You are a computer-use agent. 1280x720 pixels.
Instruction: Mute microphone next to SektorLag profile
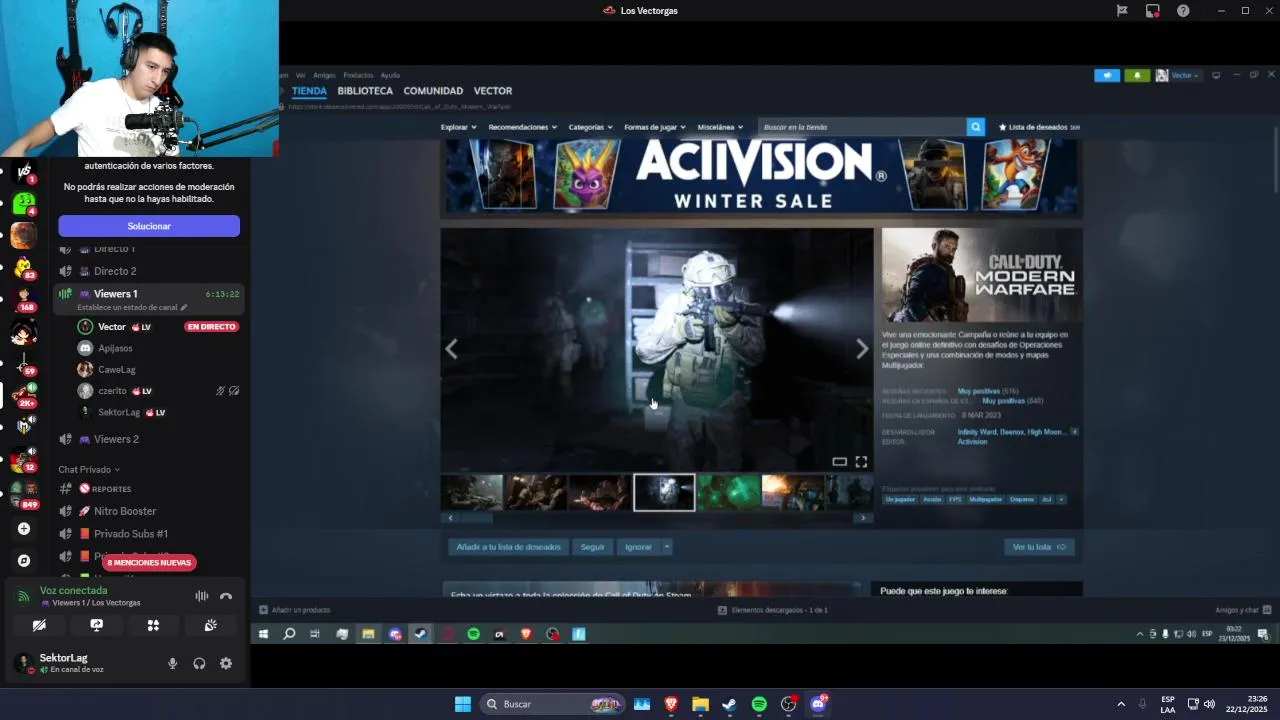point(172,663)
